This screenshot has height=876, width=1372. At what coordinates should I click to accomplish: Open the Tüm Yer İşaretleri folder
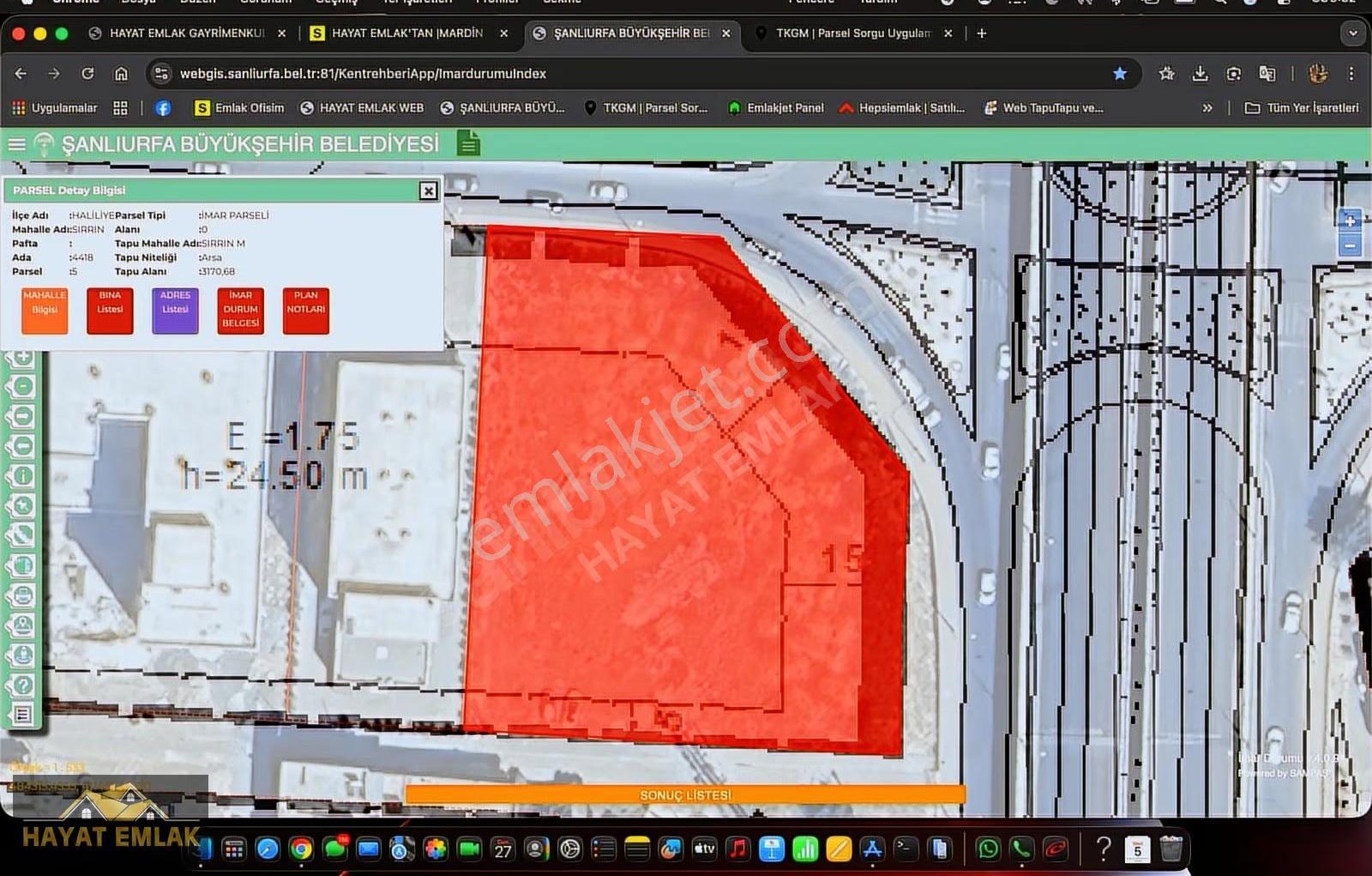pyautogui.click(x=1302, y=108)
